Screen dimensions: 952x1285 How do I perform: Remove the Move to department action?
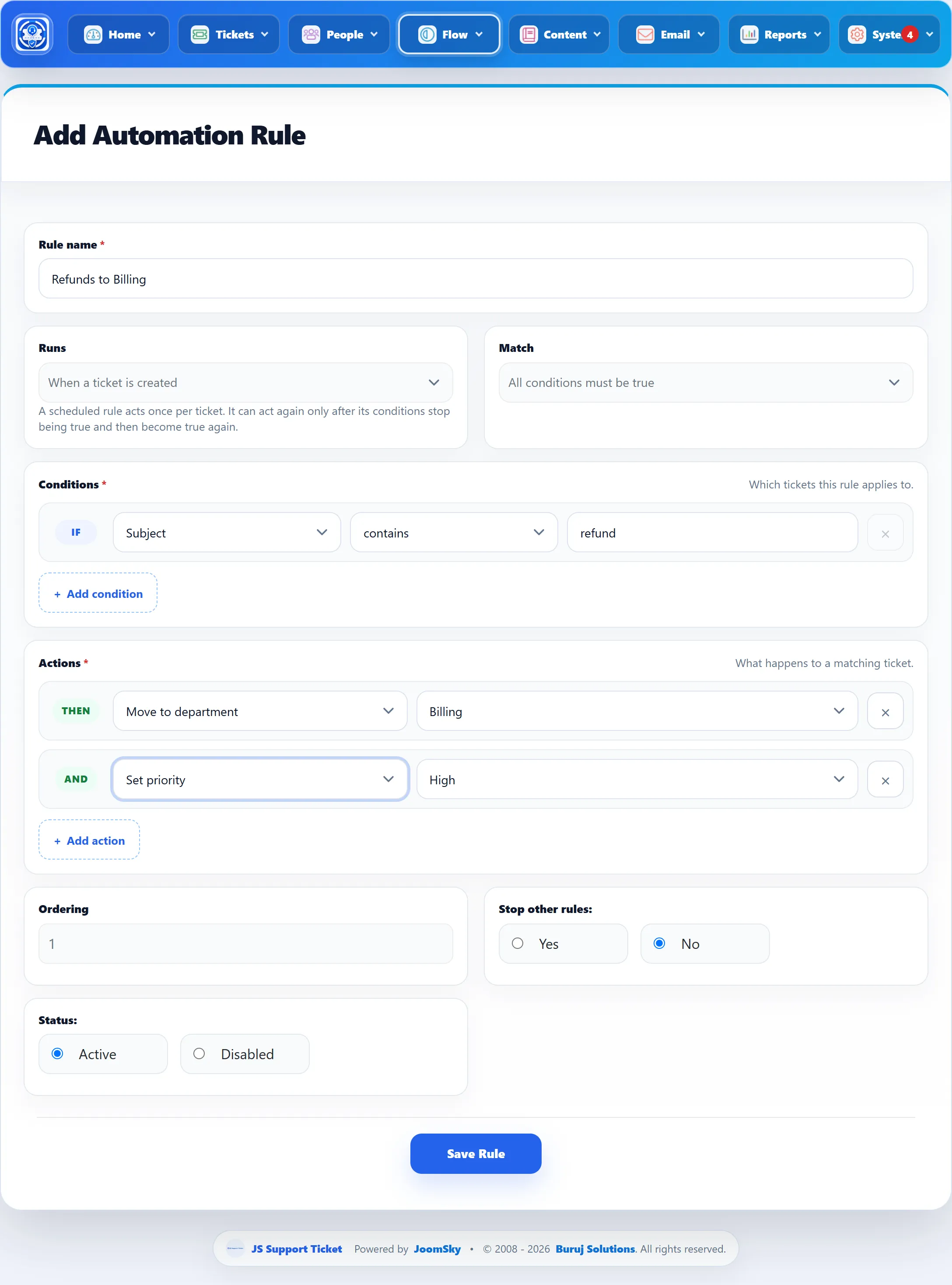pyautogui.click(x=885, y=711)
